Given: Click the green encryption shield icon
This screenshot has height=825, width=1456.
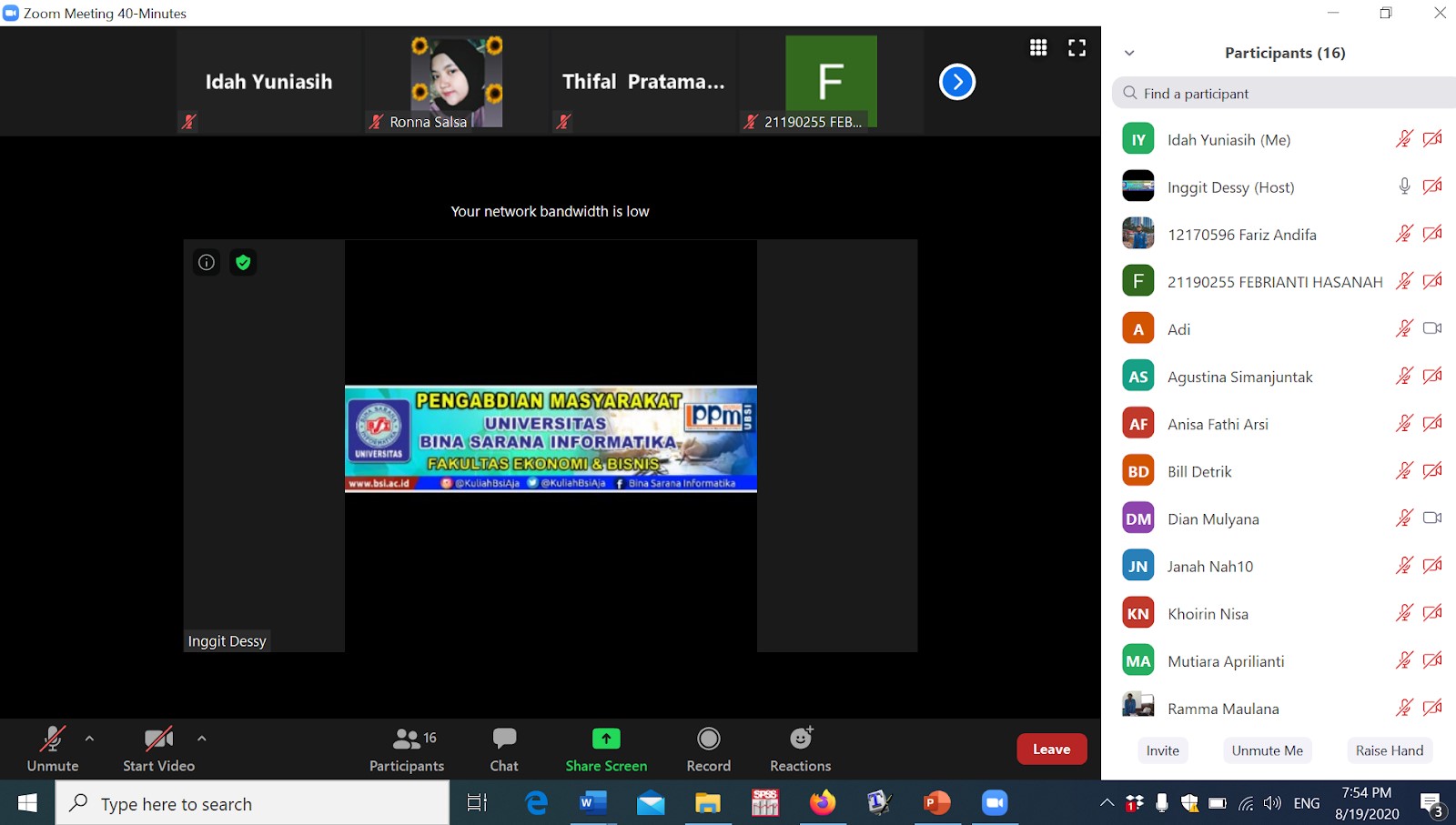Looking at the screenshot, I should point(243,263).
